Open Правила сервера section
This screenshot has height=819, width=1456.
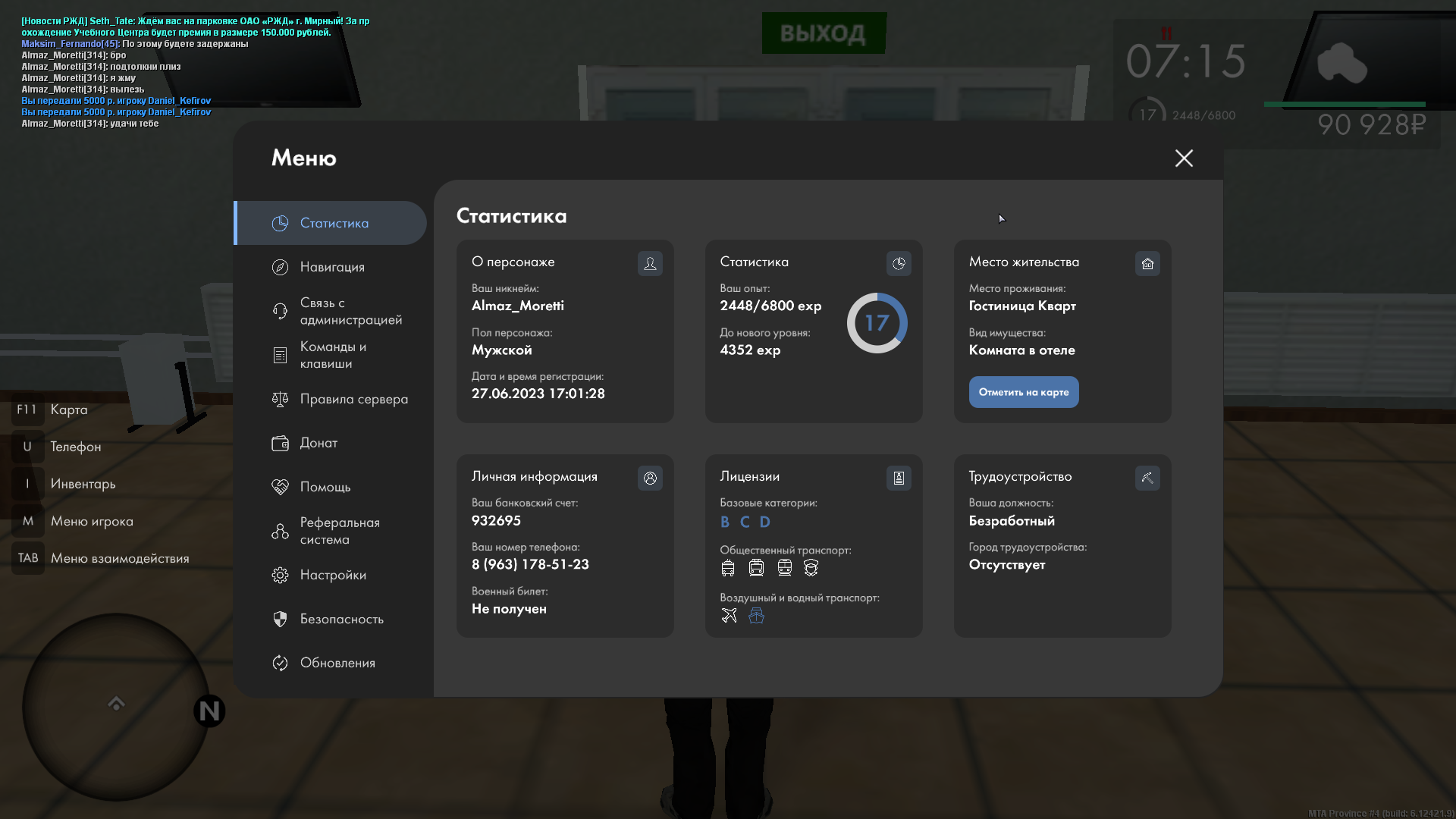tap(353, 399)
